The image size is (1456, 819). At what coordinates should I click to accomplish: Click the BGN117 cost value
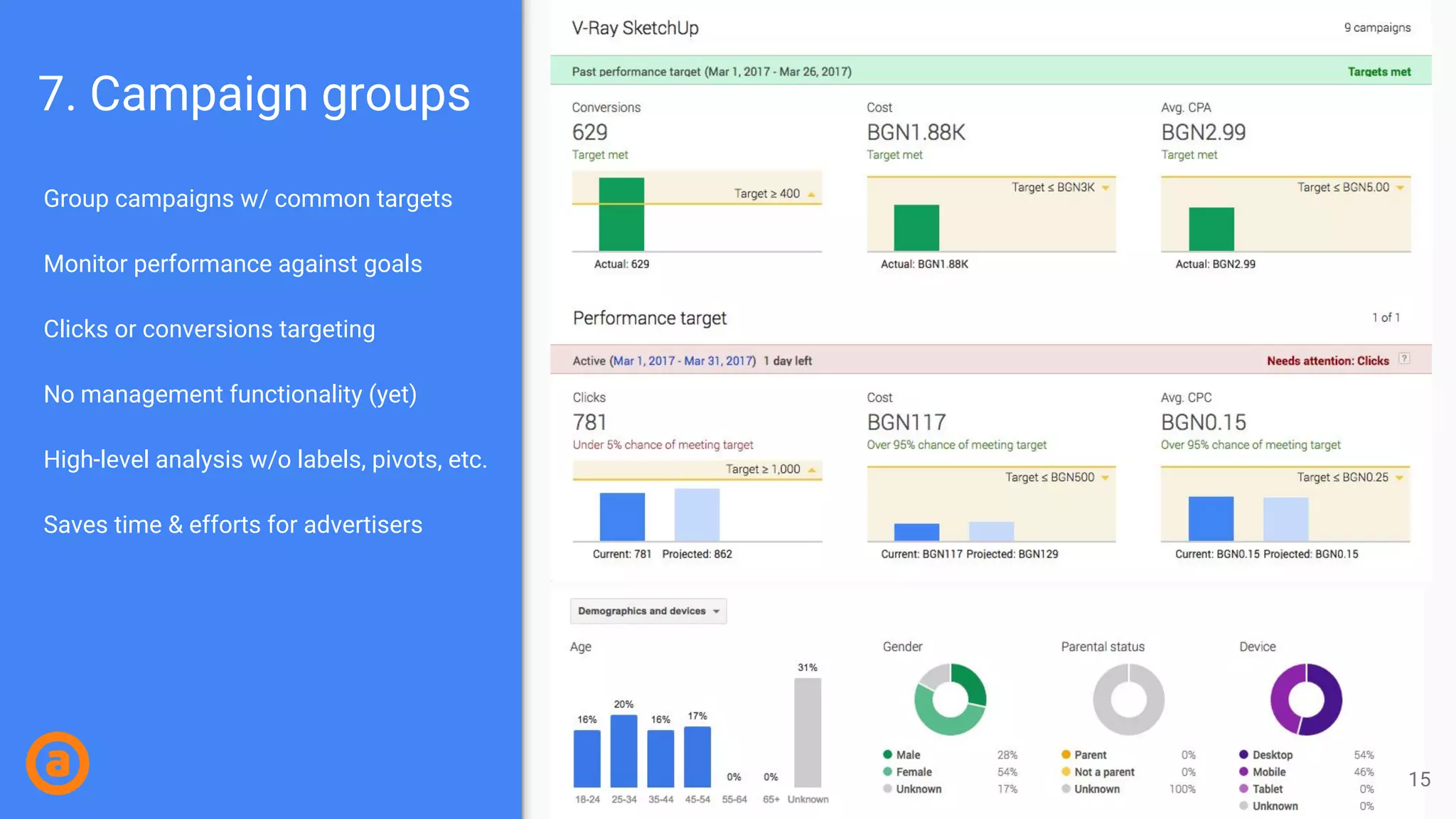[x=906, y=422]
